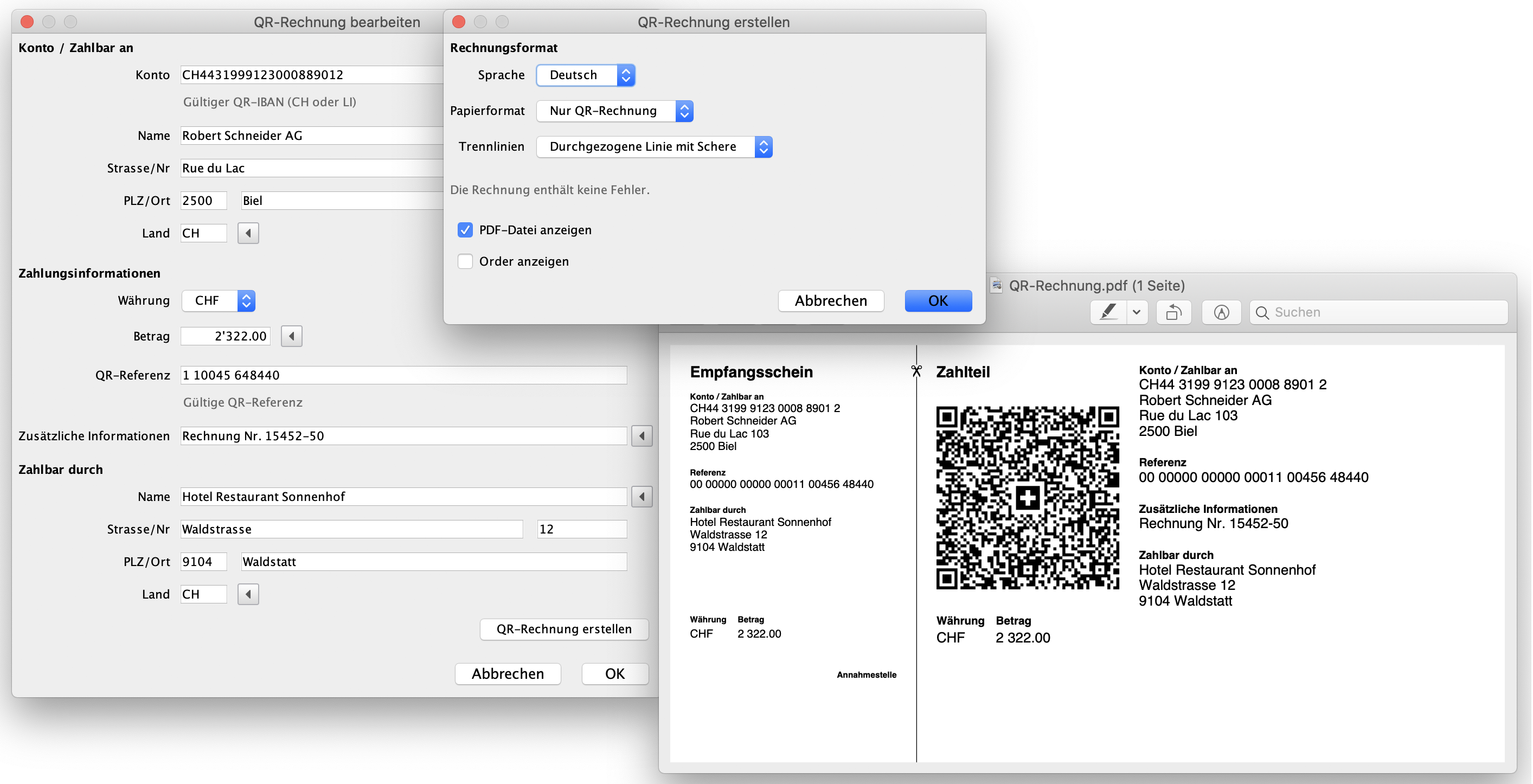Click 'Rechnung Nr. 15452-50' in PDF Zahlteil
The height and width of the screenshot is (784, 1533).
[1214, 523]
